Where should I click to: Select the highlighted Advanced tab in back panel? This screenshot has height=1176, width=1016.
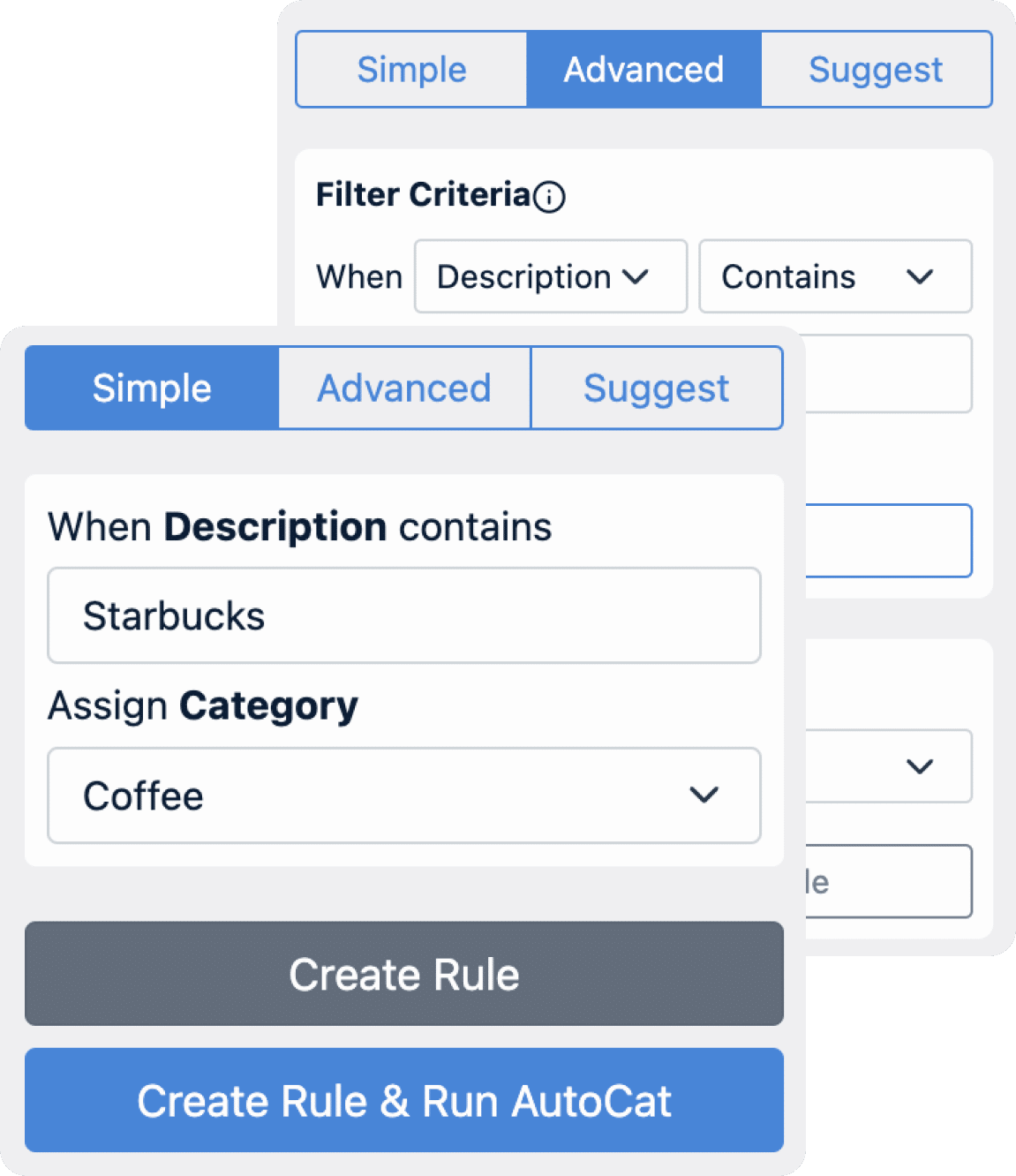(x=644, y=70)
